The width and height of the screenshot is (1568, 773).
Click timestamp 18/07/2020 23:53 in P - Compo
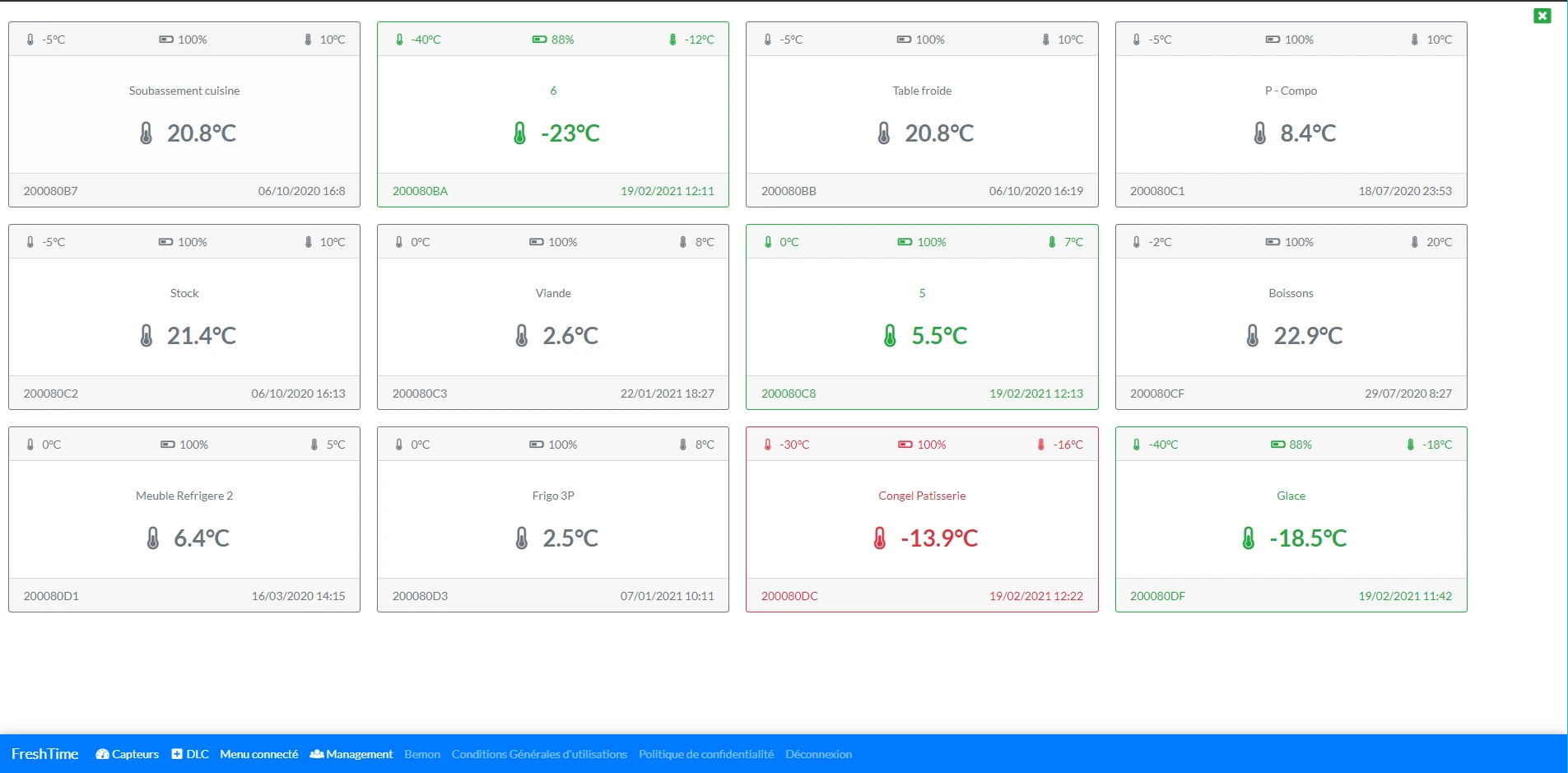1405,191
